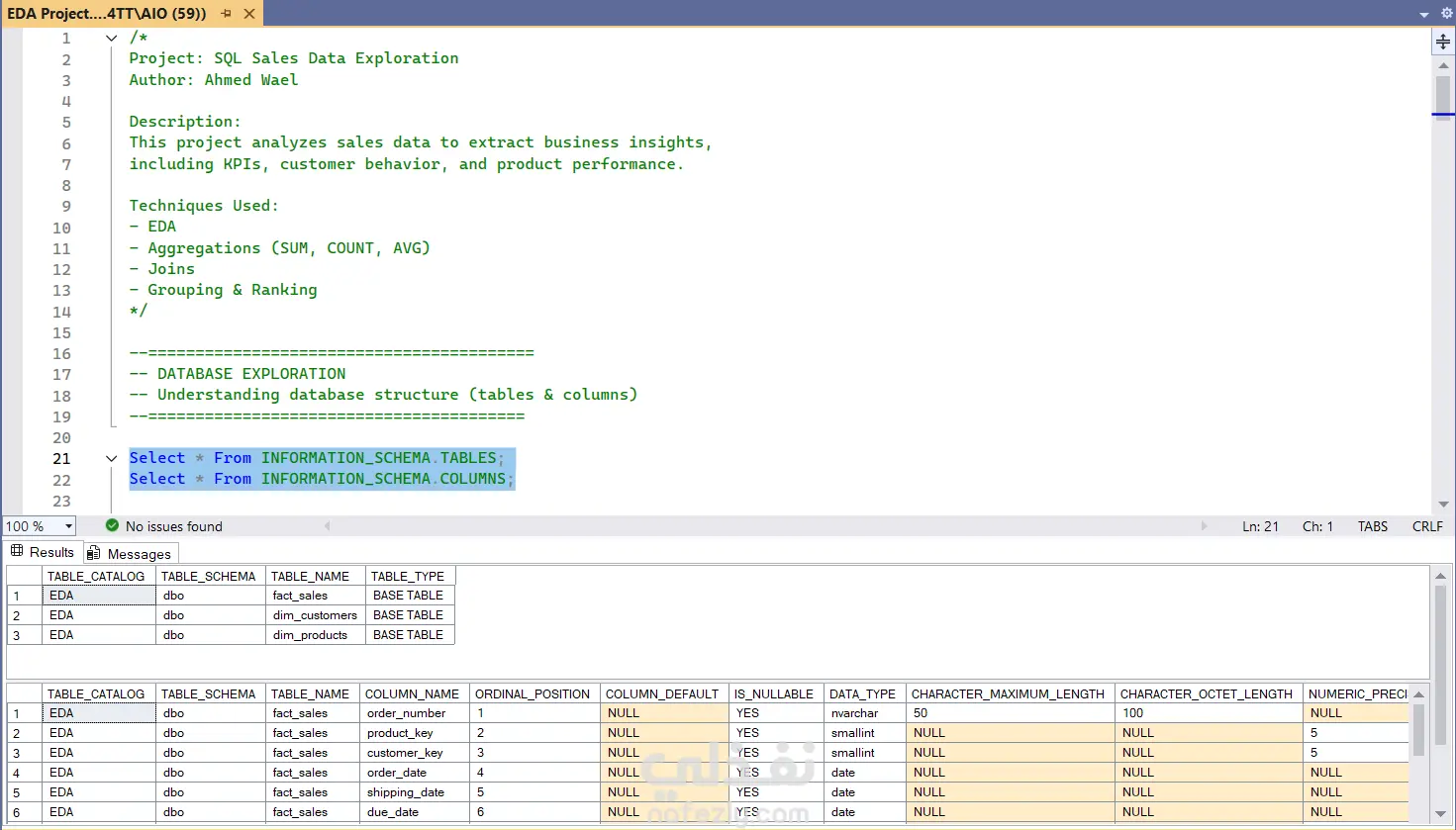Viewport: 1456px width, 830px height.
Task: Click the editor scrollbar down arrow
Action: tap(1443, 505)
